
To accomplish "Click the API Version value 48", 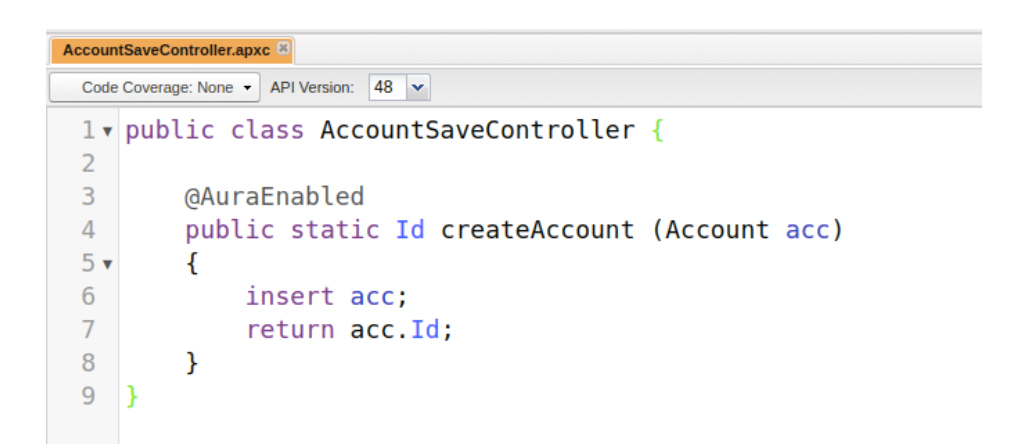I will [x=384, y=87].
